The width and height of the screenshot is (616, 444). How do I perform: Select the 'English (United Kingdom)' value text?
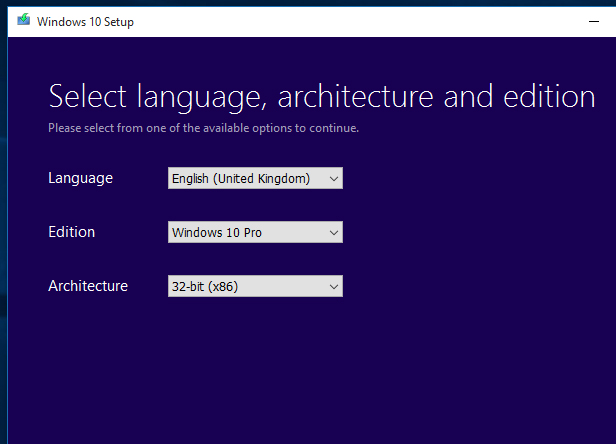[241, 178]
